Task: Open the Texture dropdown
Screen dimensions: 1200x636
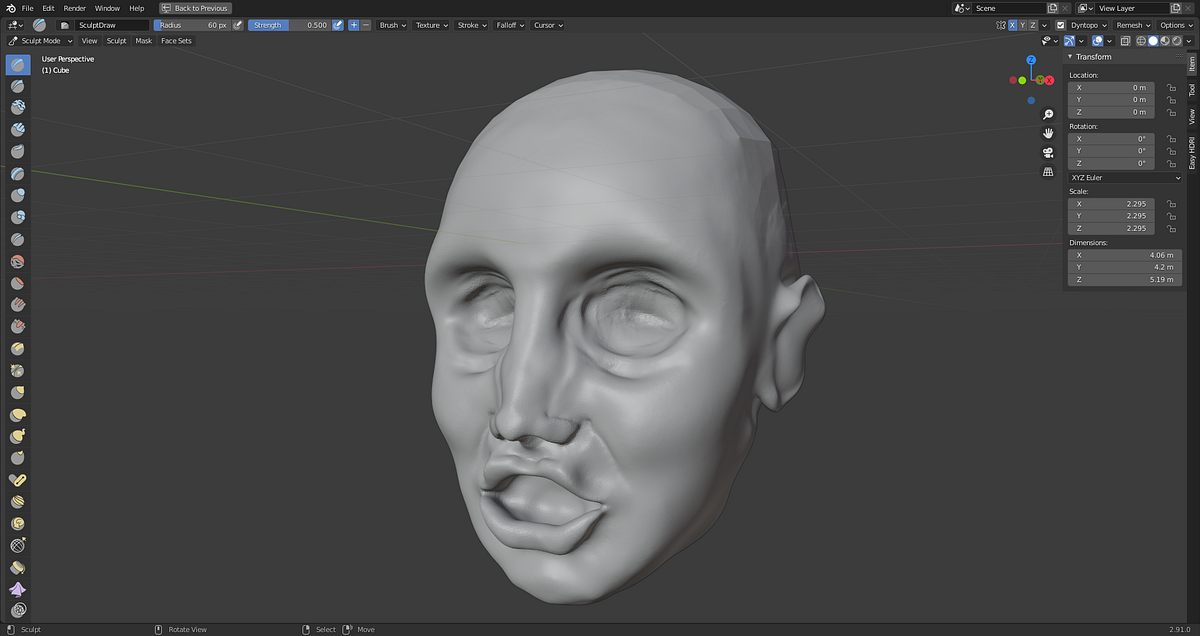Action: 431,25
